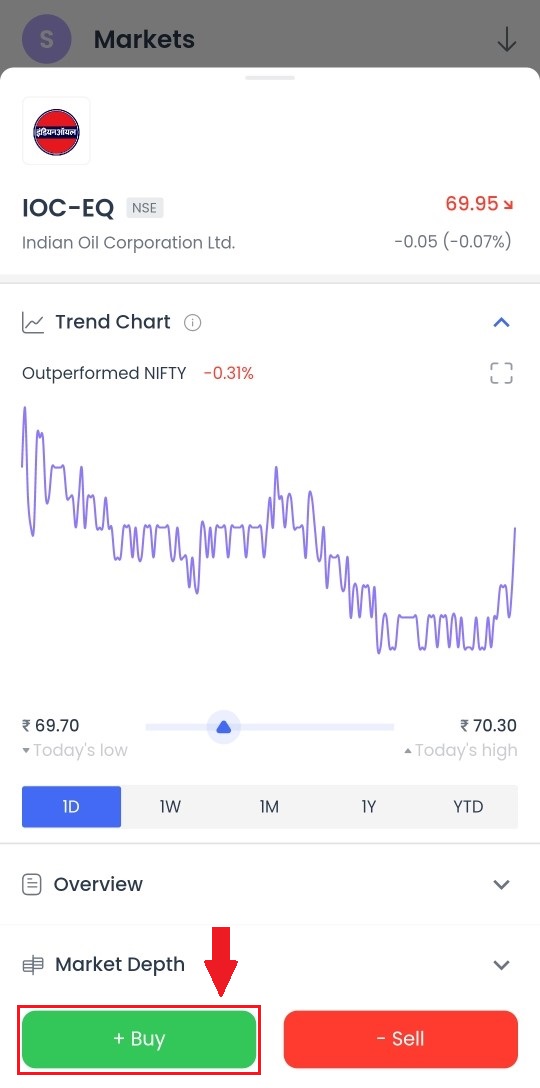Tap the Indian Oil company logo
The width and height of the screenshot is (540, 1088).
pos(56,131)
